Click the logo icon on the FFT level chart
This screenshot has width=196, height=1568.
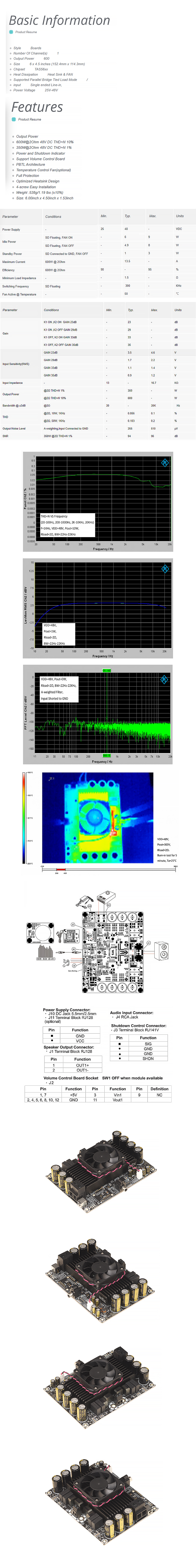pyautogui.click(x=164, y=679)
